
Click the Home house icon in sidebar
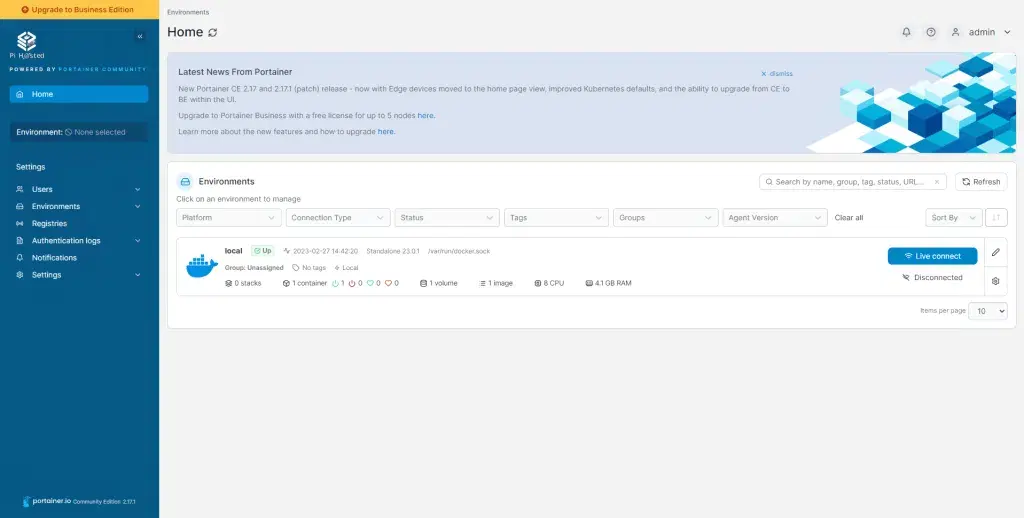pyautogui.click(x=20, y=94)
